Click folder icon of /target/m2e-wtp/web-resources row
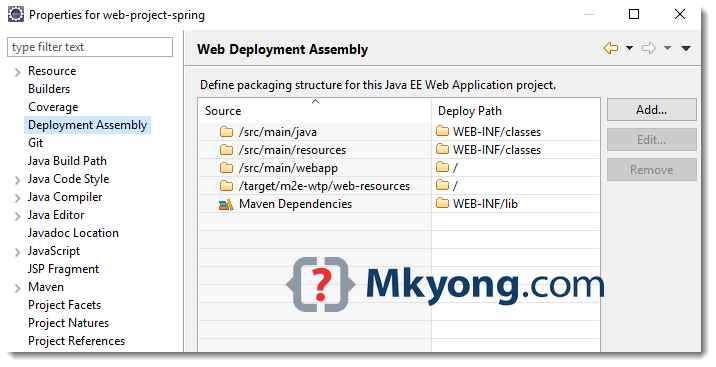The image size is (716, 367). (226, 186)
